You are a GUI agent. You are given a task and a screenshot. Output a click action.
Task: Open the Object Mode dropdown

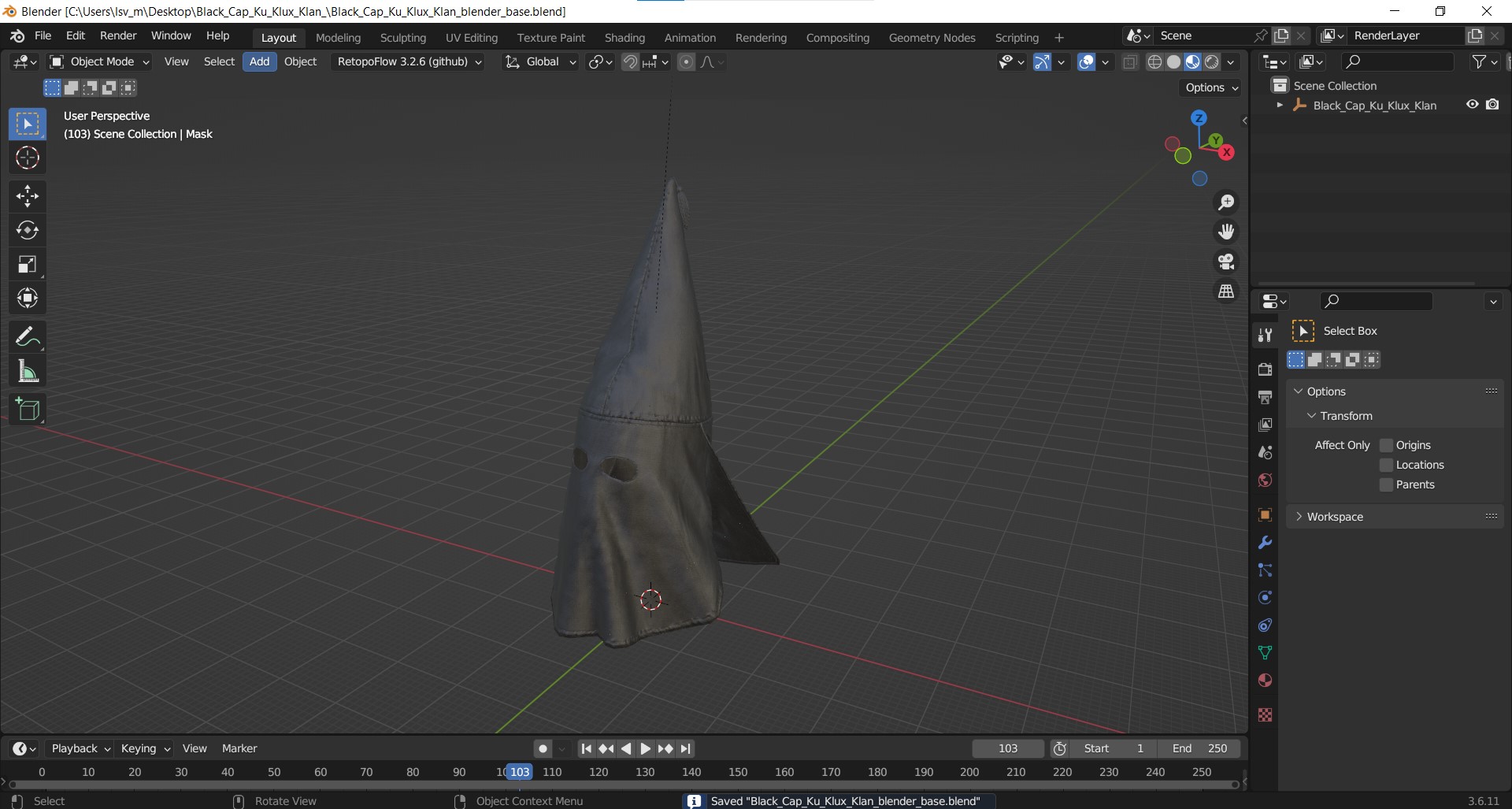[x=99, y=61]
